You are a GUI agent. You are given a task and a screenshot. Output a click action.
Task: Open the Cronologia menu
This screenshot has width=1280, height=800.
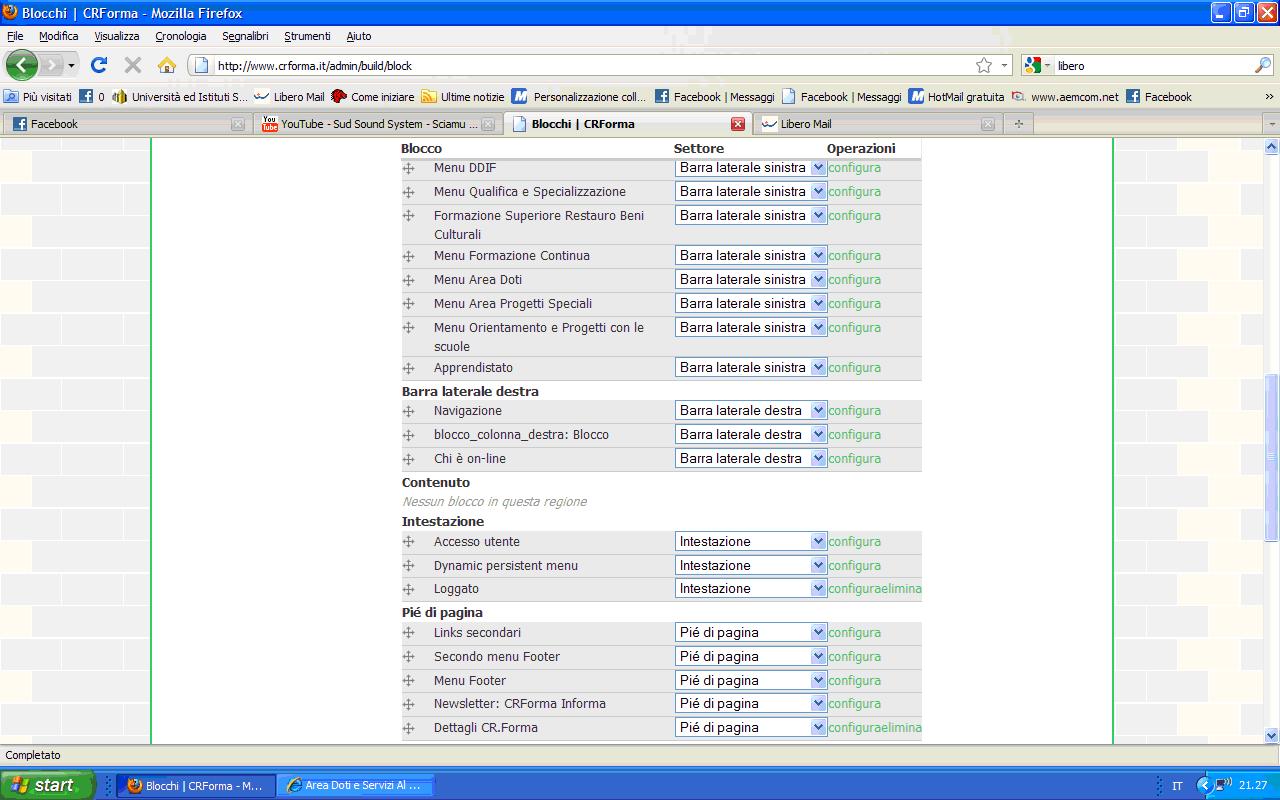(181, 36)
